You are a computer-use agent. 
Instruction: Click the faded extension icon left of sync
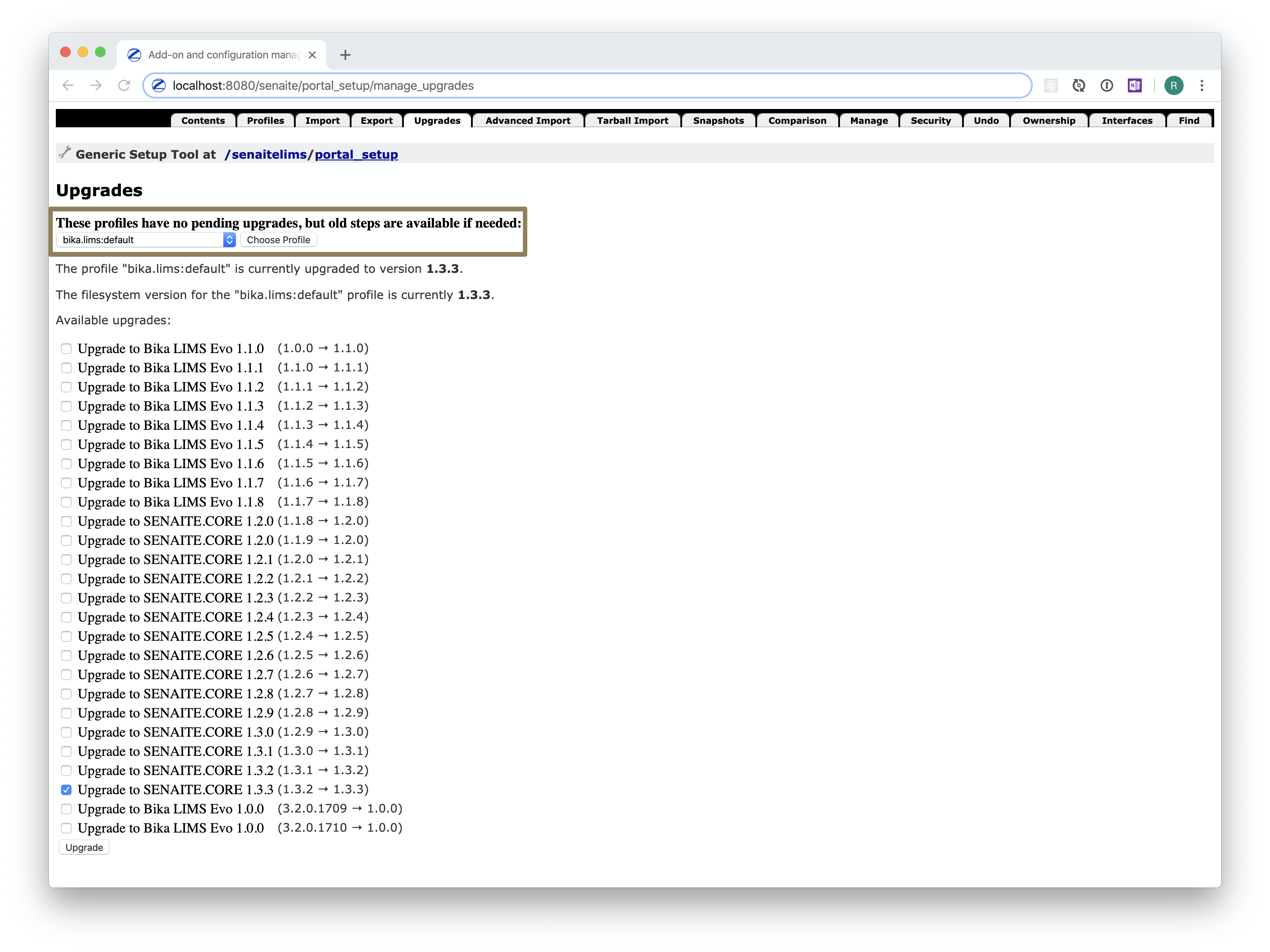(1051, 85)
